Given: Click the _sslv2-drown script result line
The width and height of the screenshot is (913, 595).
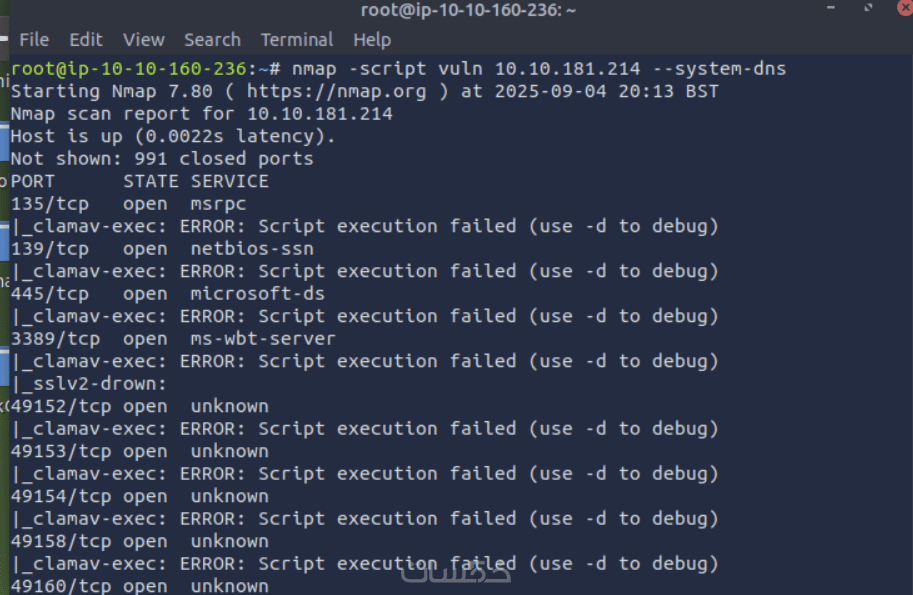Looking at the screenshot, I should point(89,384).
